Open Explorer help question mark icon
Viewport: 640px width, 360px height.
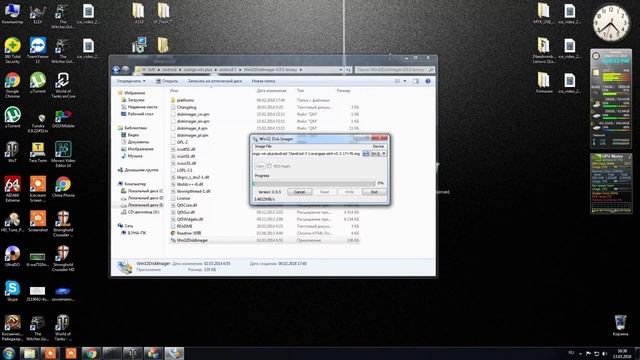point(428,81)
